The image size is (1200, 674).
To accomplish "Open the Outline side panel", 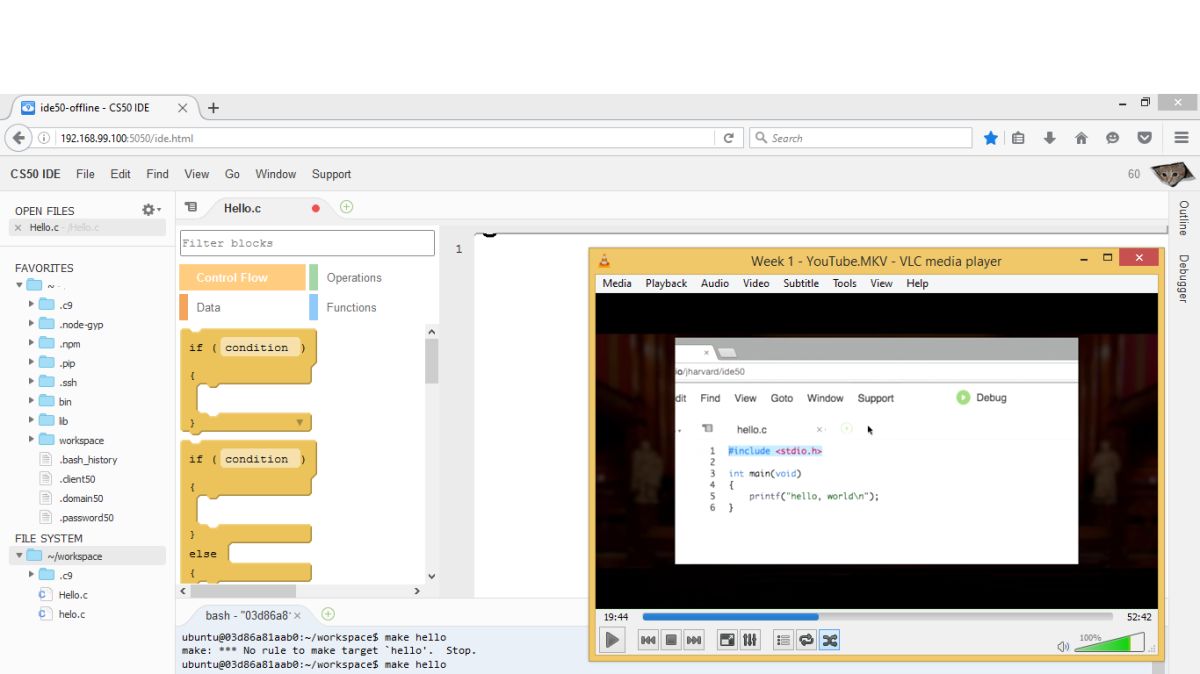I will 1184,218.
